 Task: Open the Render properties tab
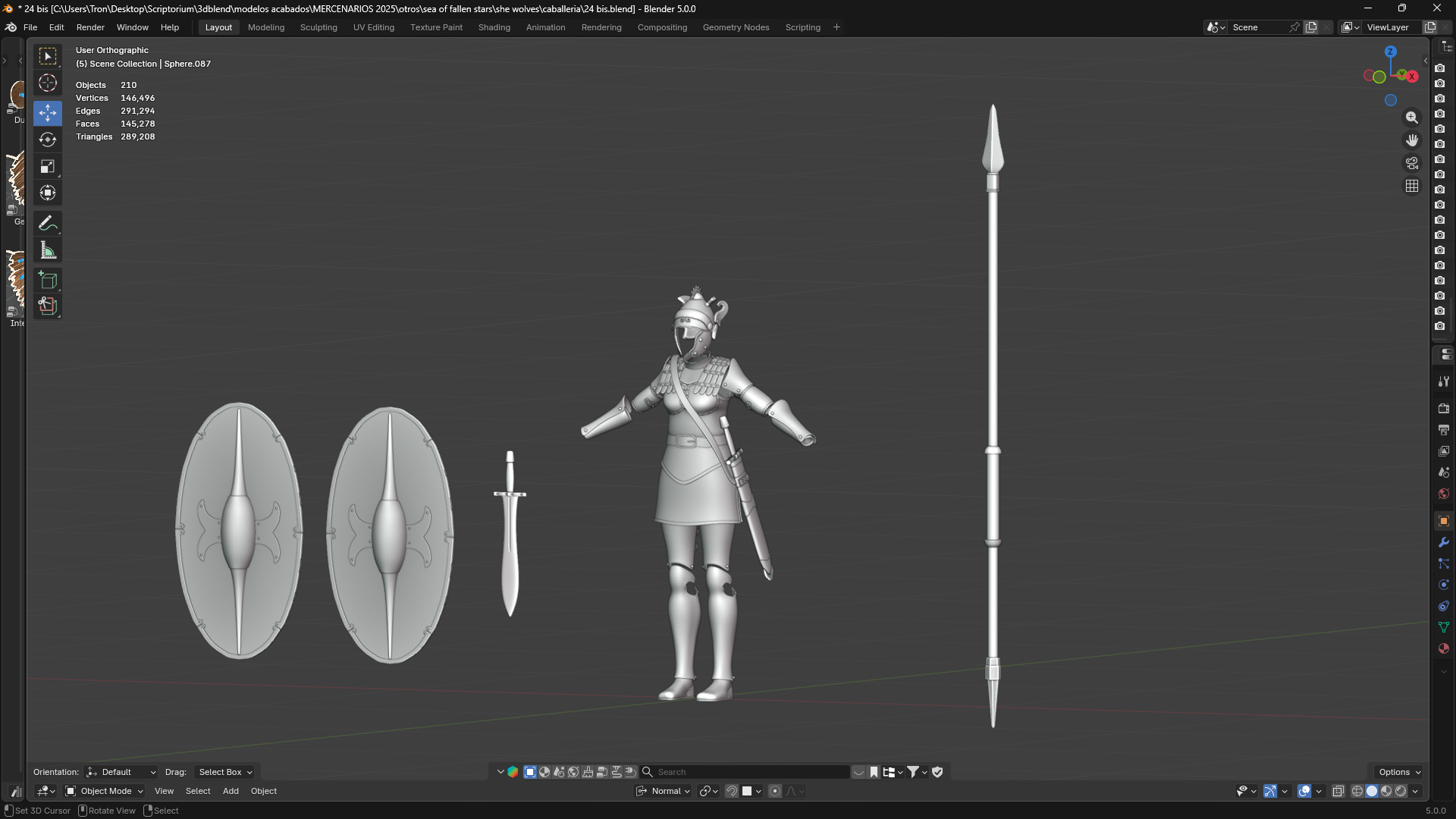pos(1444,409)
